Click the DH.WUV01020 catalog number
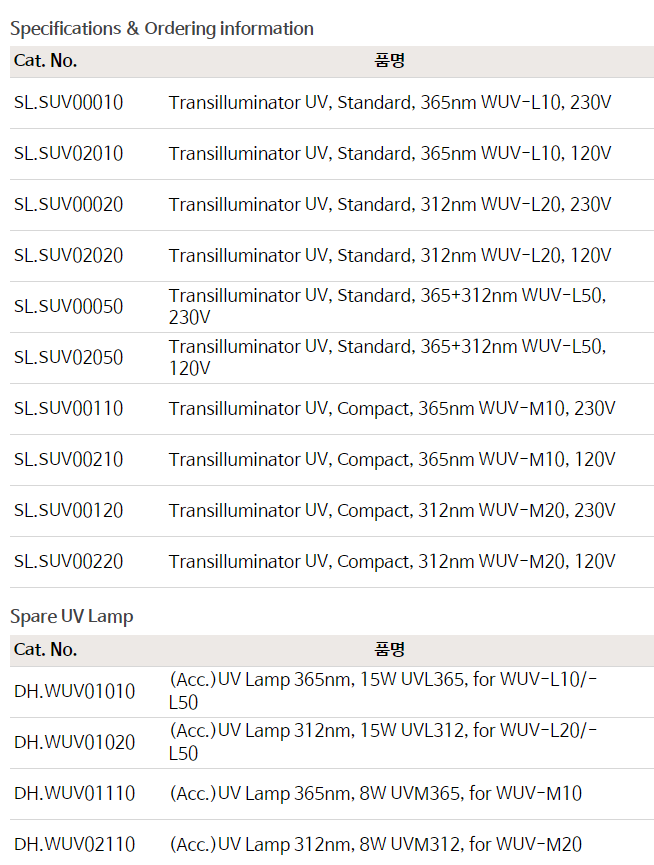This screenshot has height=865, width=654. (74, 743)
